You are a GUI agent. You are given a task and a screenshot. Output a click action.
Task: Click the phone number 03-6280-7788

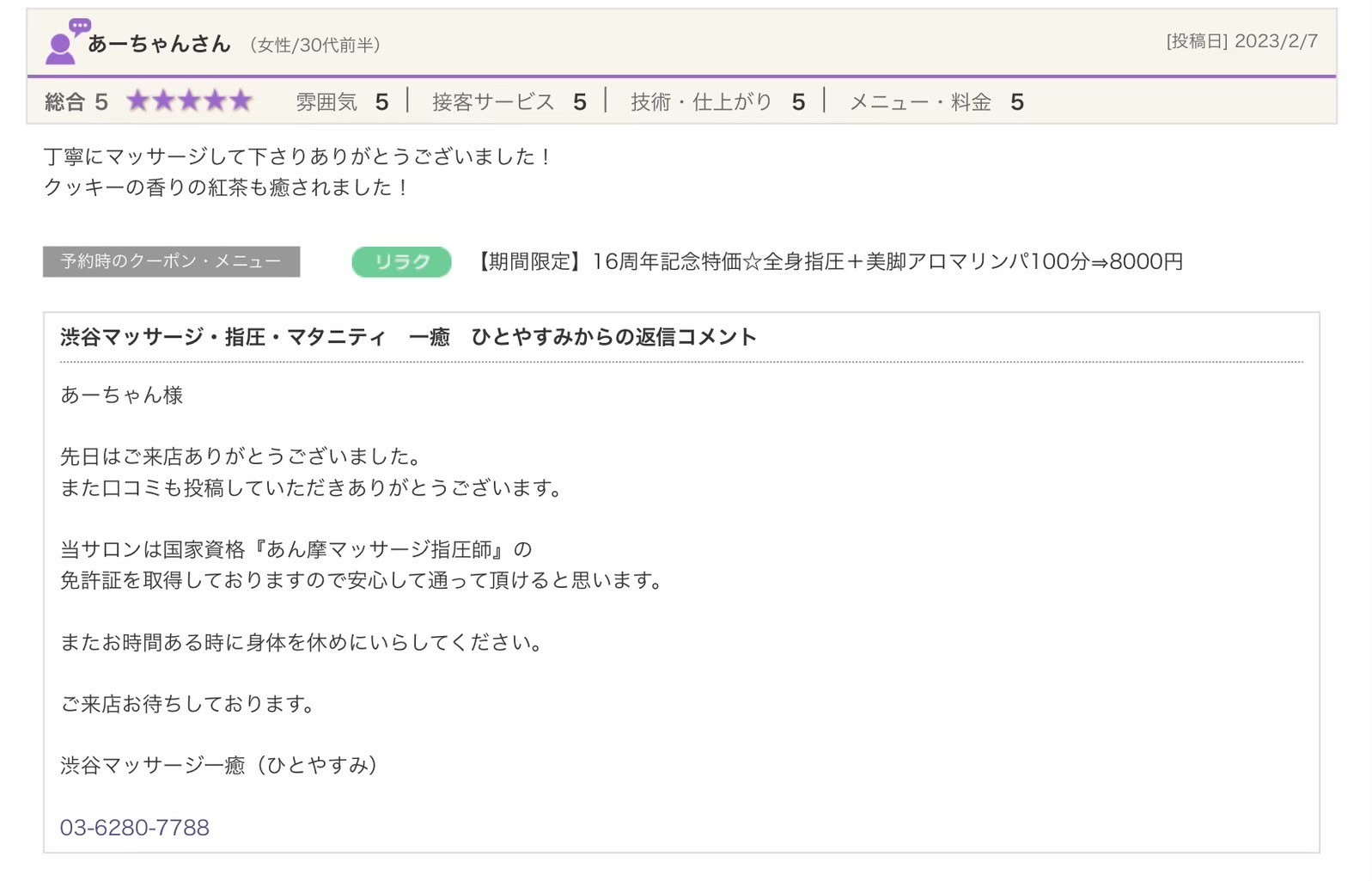[x=135, y=828]
